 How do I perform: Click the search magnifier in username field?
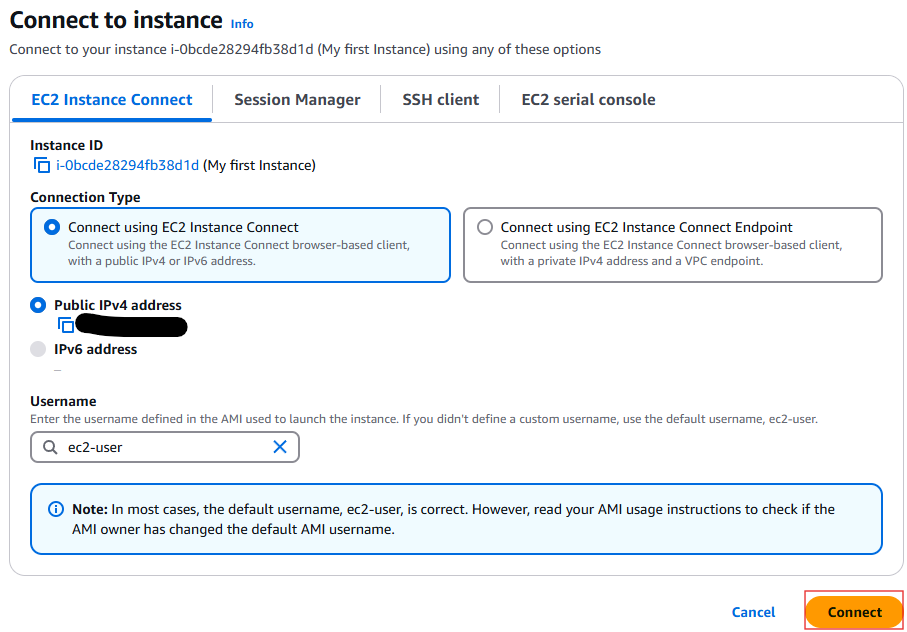point(50,447)
